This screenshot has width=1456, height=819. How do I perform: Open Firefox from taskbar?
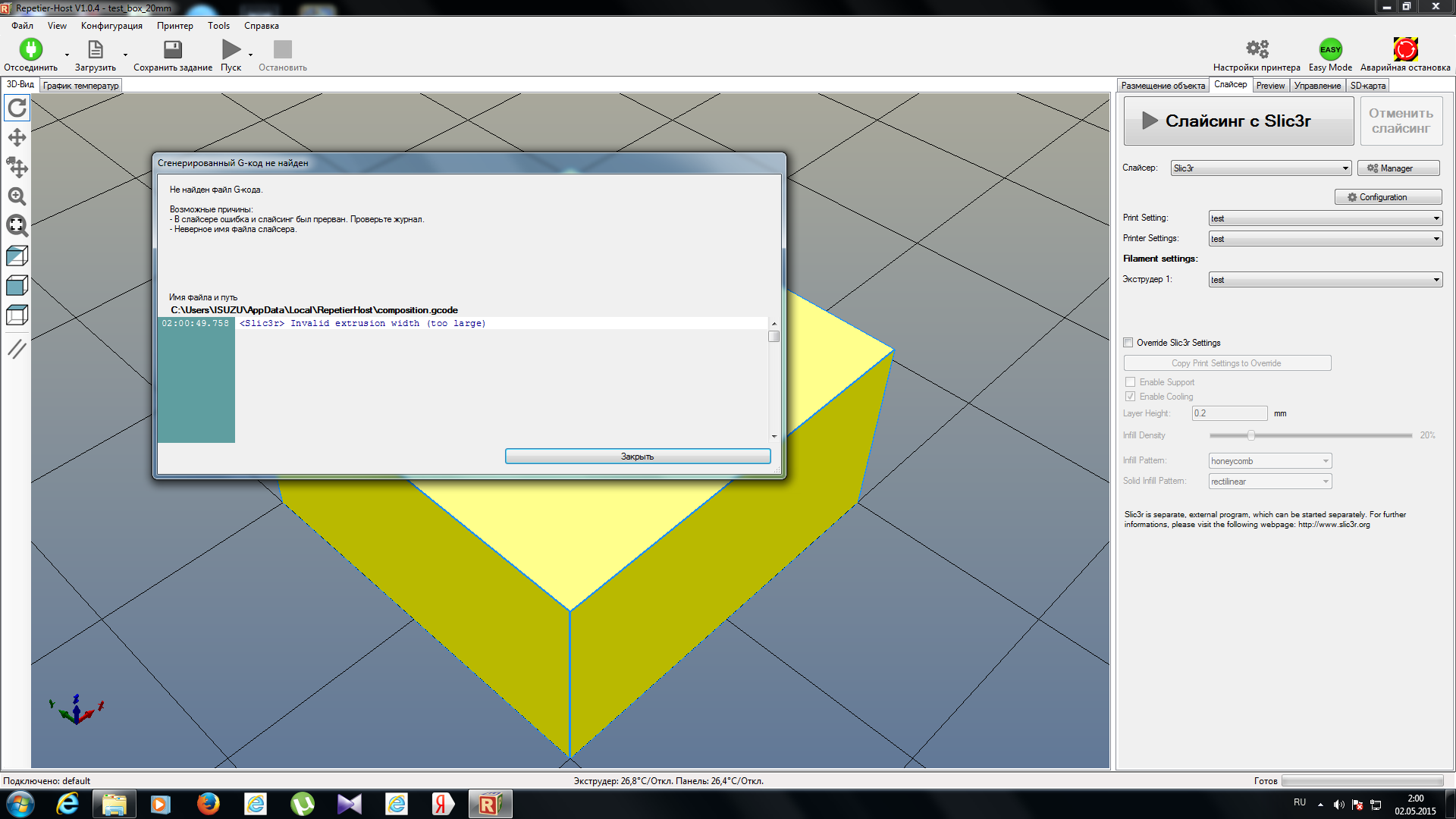tap(208, 804)
